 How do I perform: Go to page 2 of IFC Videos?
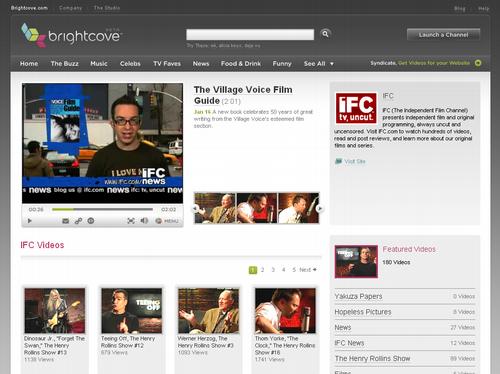[x=262, y=270]
